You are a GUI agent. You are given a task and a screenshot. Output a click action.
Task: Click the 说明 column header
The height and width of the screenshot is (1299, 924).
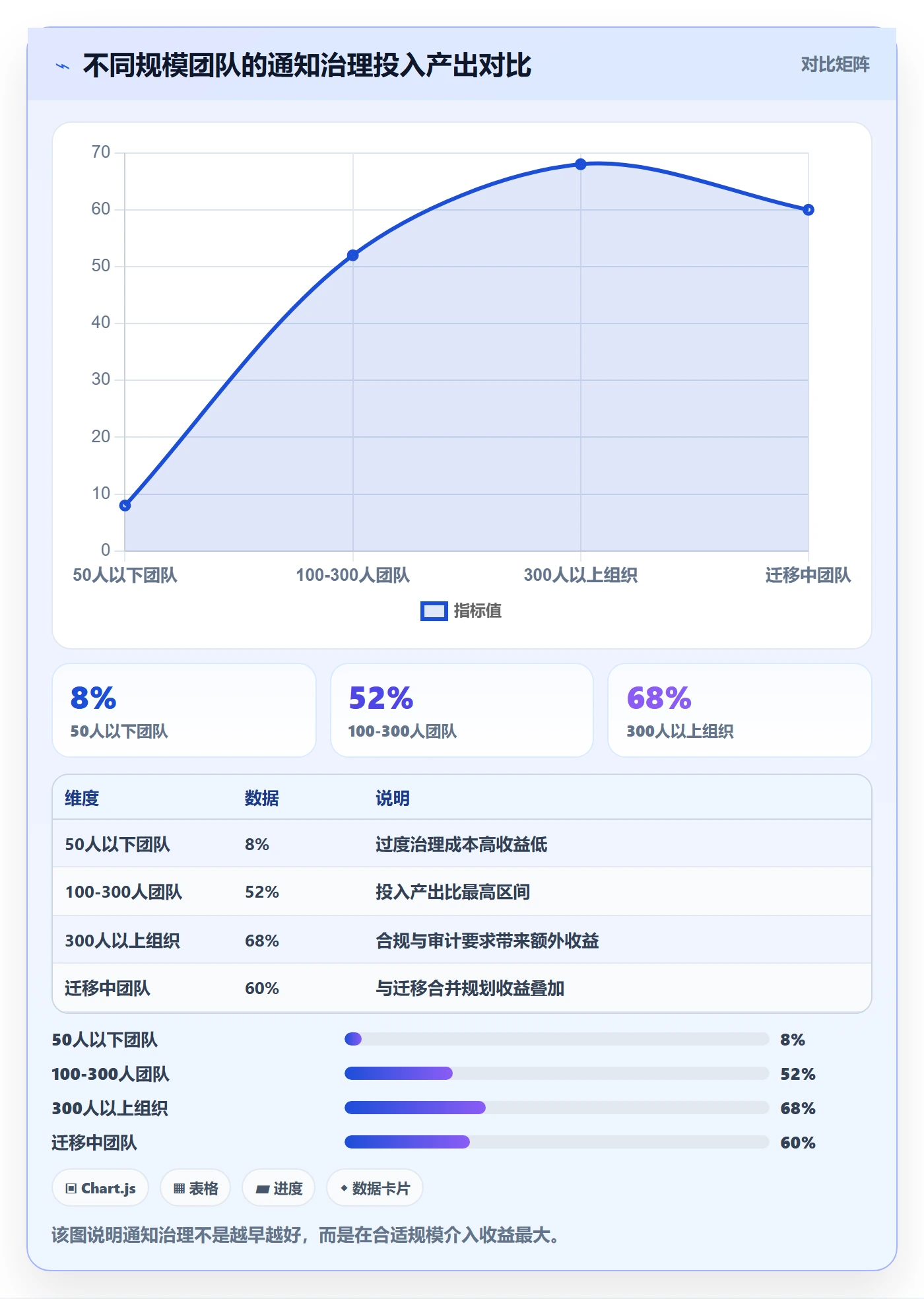click(x=393, y=799)
